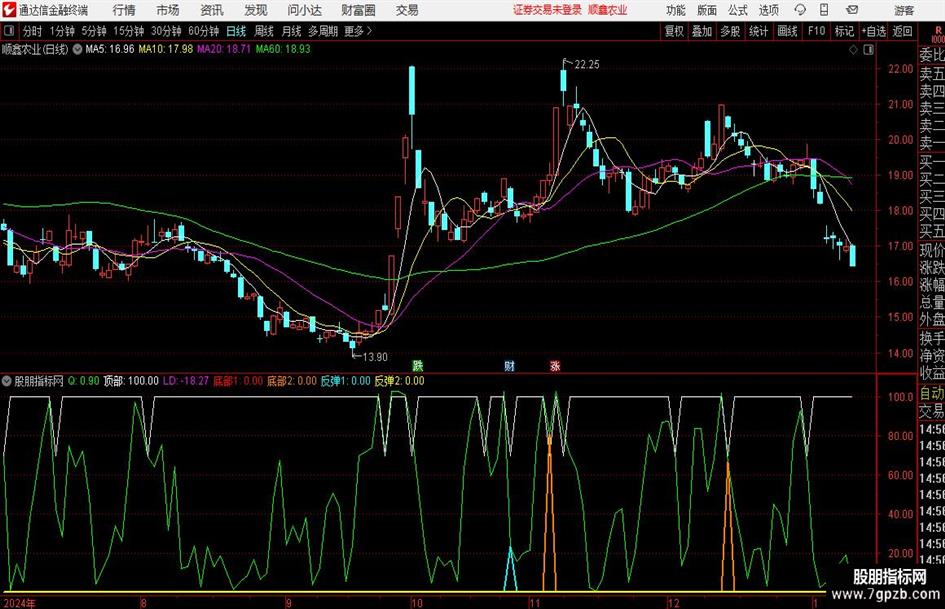Select the 多周期 multi-period tab
The height and width of the screenshot is (609, 945).
[x=323, y=31]
